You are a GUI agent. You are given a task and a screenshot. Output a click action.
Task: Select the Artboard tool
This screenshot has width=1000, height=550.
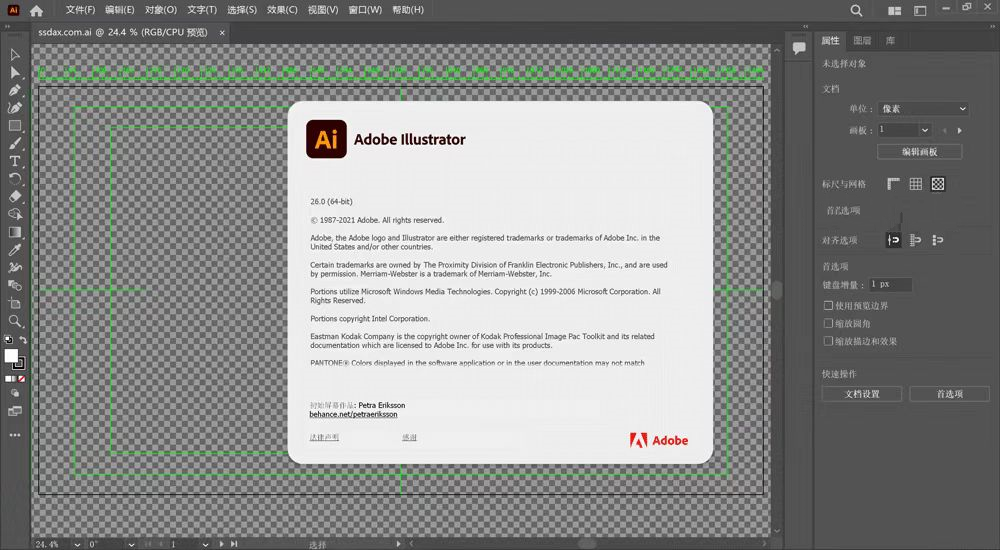(x=15, y=303)
